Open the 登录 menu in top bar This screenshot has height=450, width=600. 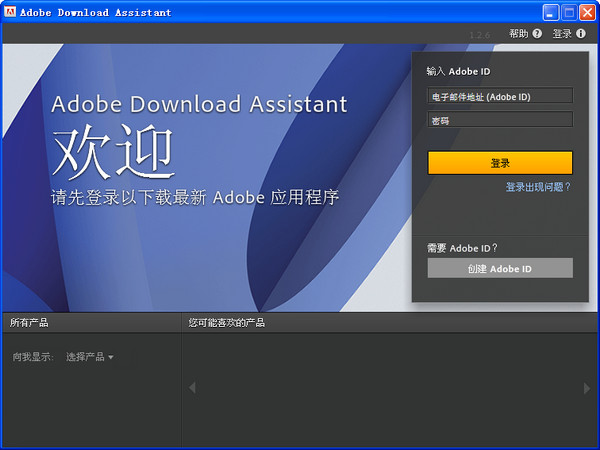click(562, 34)
